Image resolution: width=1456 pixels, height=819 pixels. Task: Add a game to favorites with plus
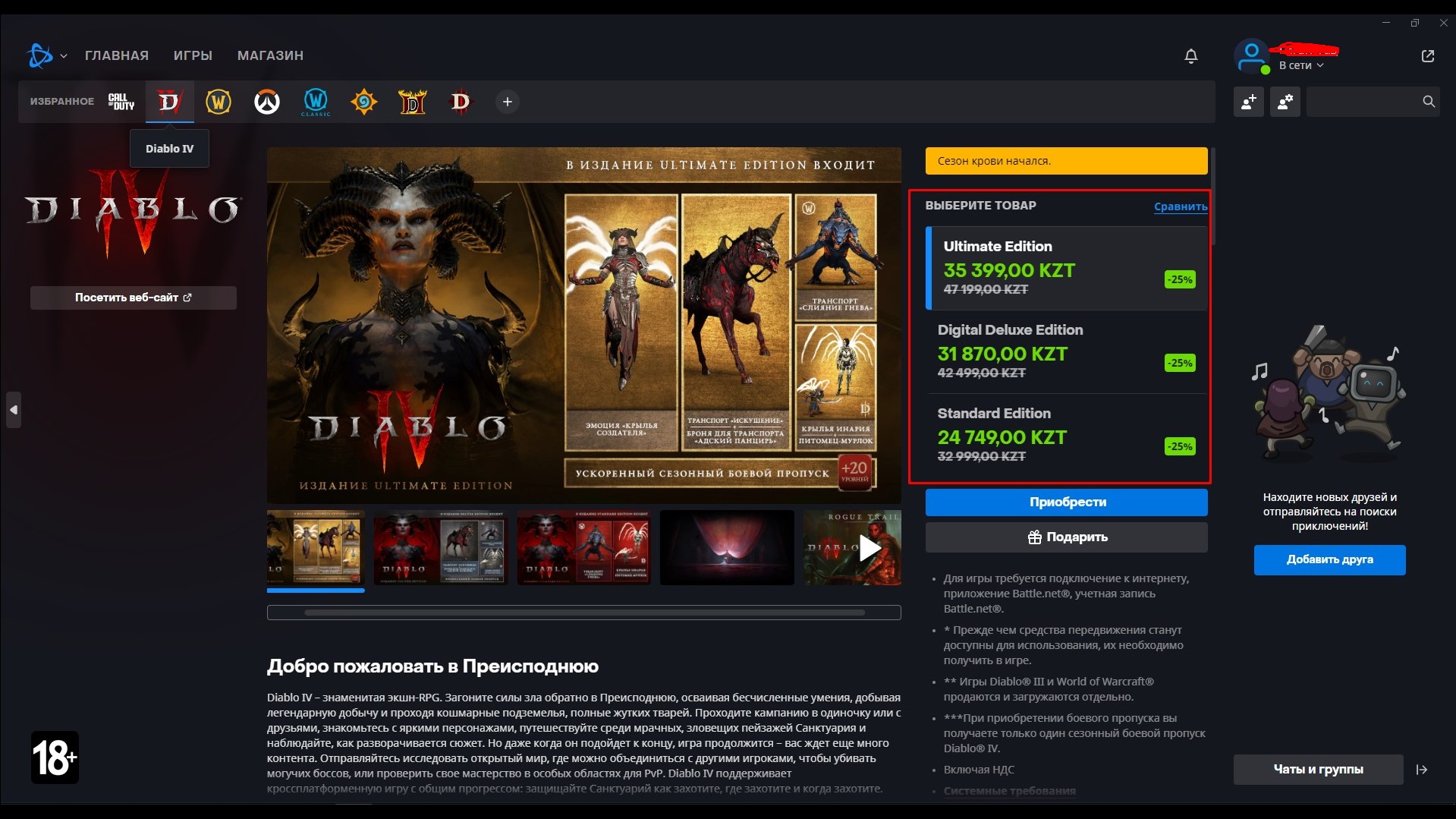pyautogui.click(x=508, y=102)
